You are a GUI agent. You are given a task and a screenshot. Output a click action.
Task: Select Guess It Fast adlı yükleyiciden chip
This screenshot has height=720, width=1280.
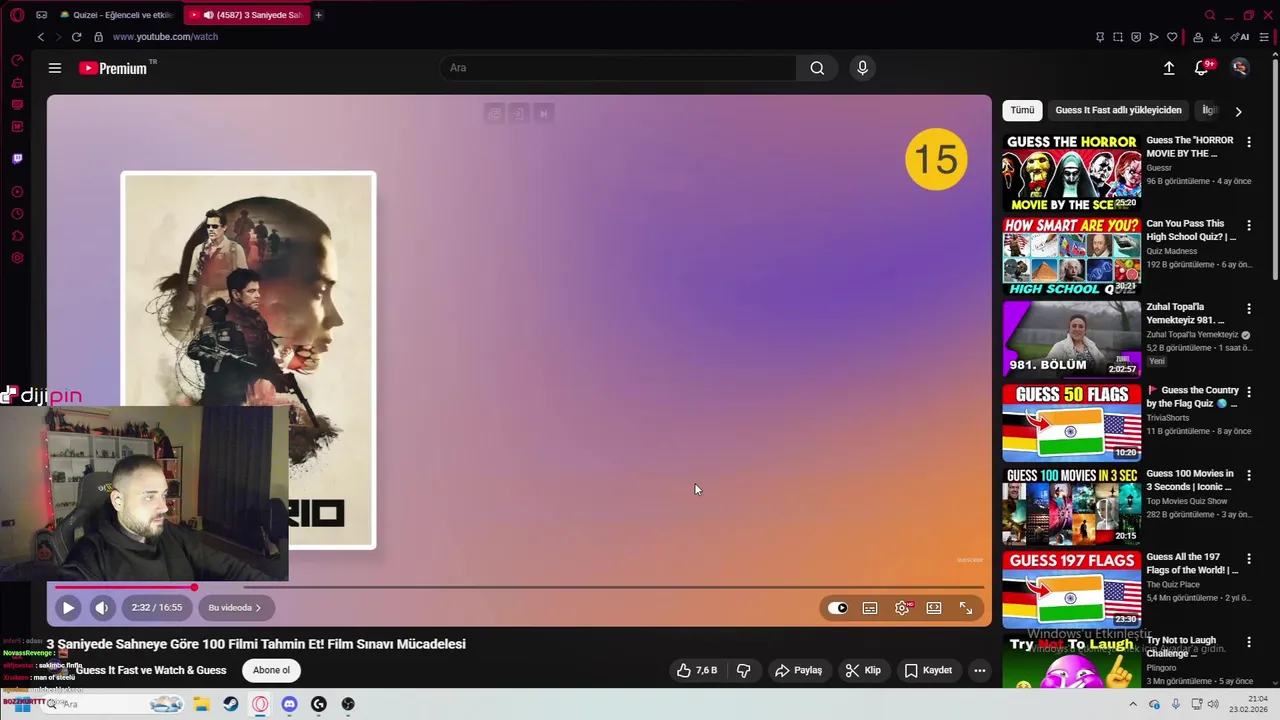(x=1118, y=110)
